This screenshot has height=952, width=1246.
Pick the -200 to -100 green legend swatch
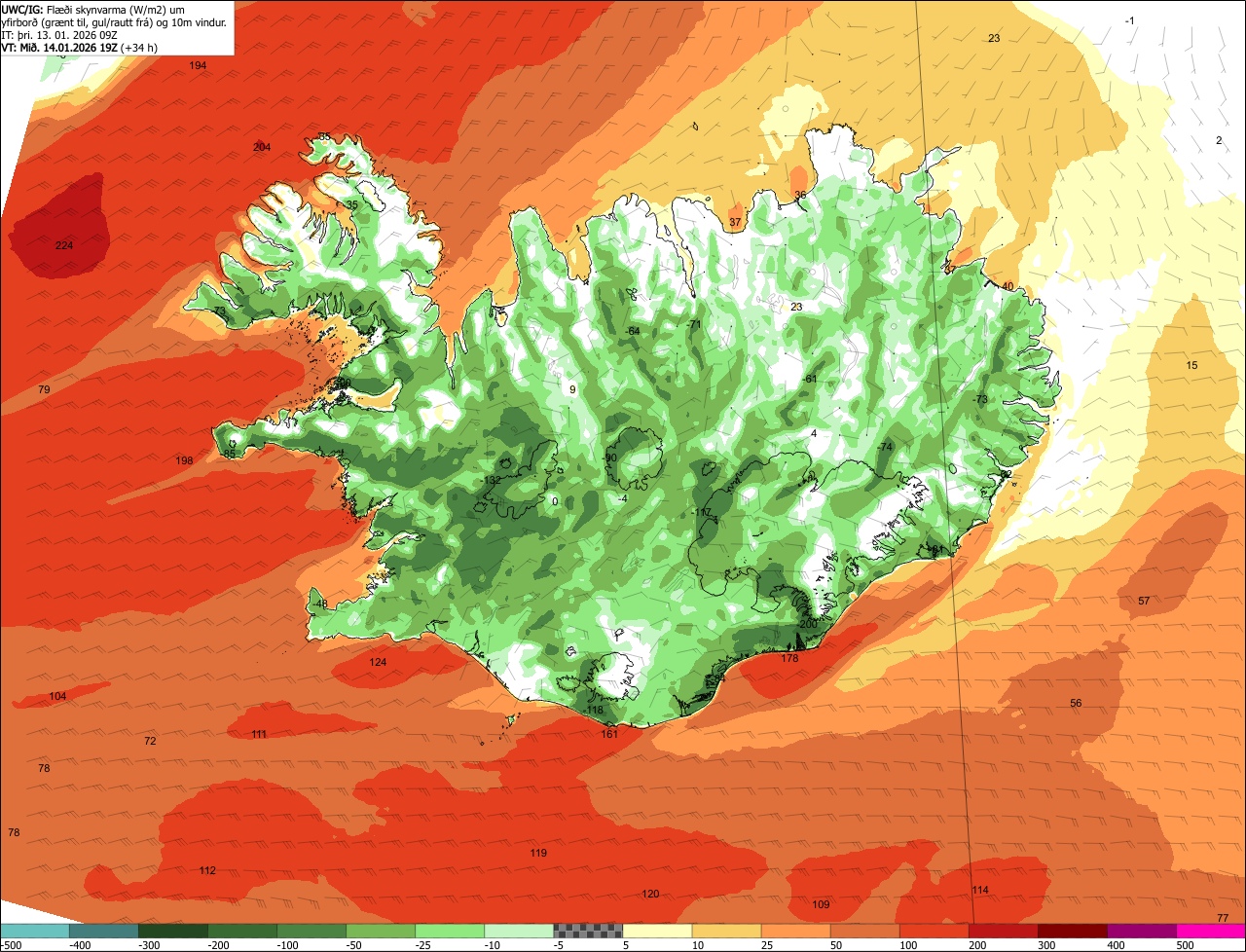click(x=241, y=931)
